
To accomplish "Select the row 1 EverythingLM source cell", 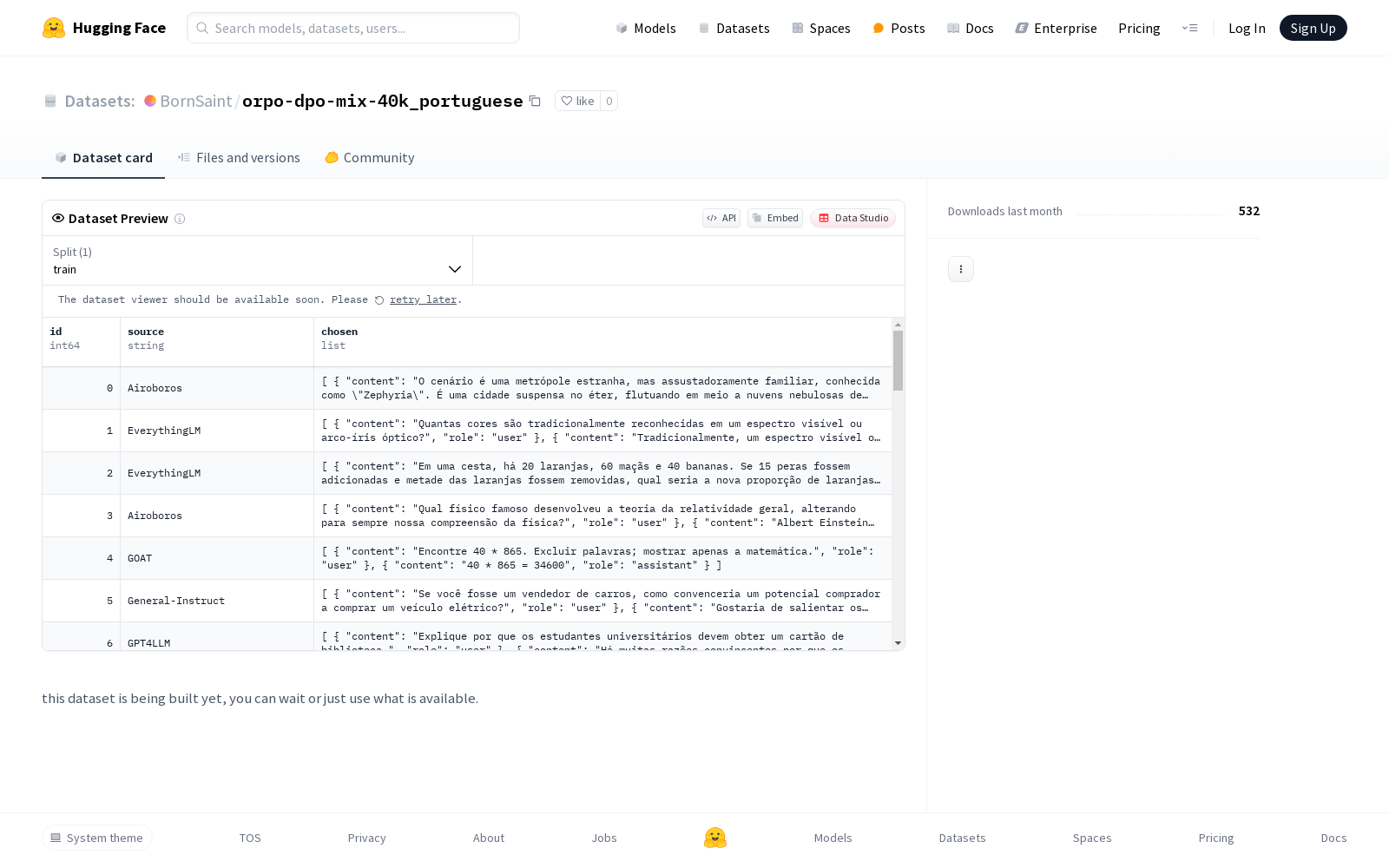I will click(217, 431).
